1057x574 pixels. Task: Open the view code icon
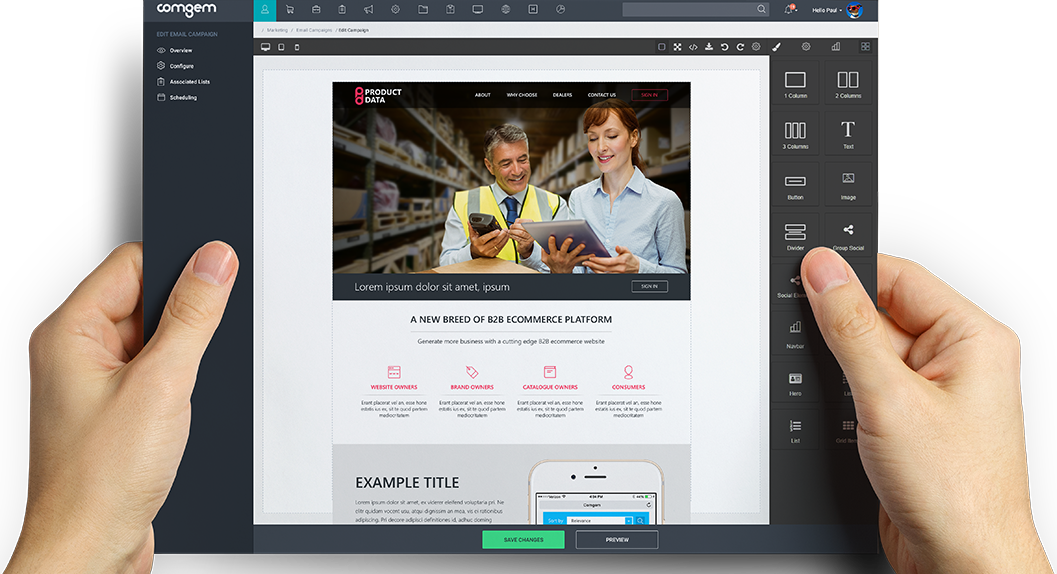[x=693, y=47]
